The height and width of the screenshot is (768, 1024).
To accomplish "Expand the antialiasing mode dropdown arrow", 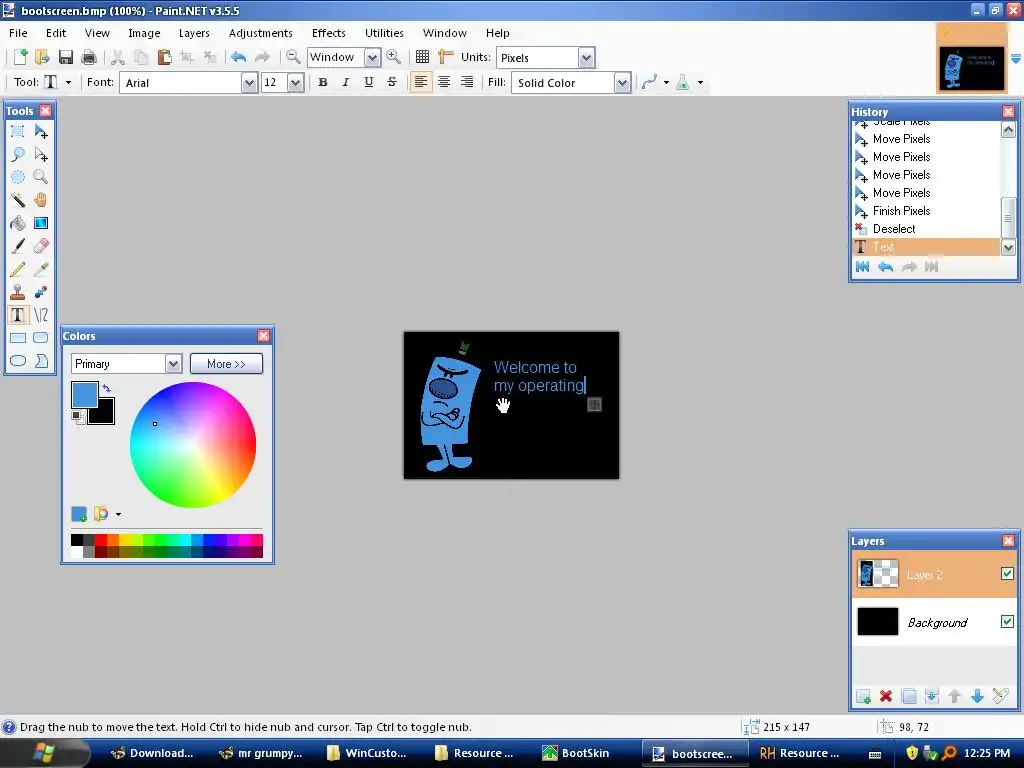I will (666, 82).
